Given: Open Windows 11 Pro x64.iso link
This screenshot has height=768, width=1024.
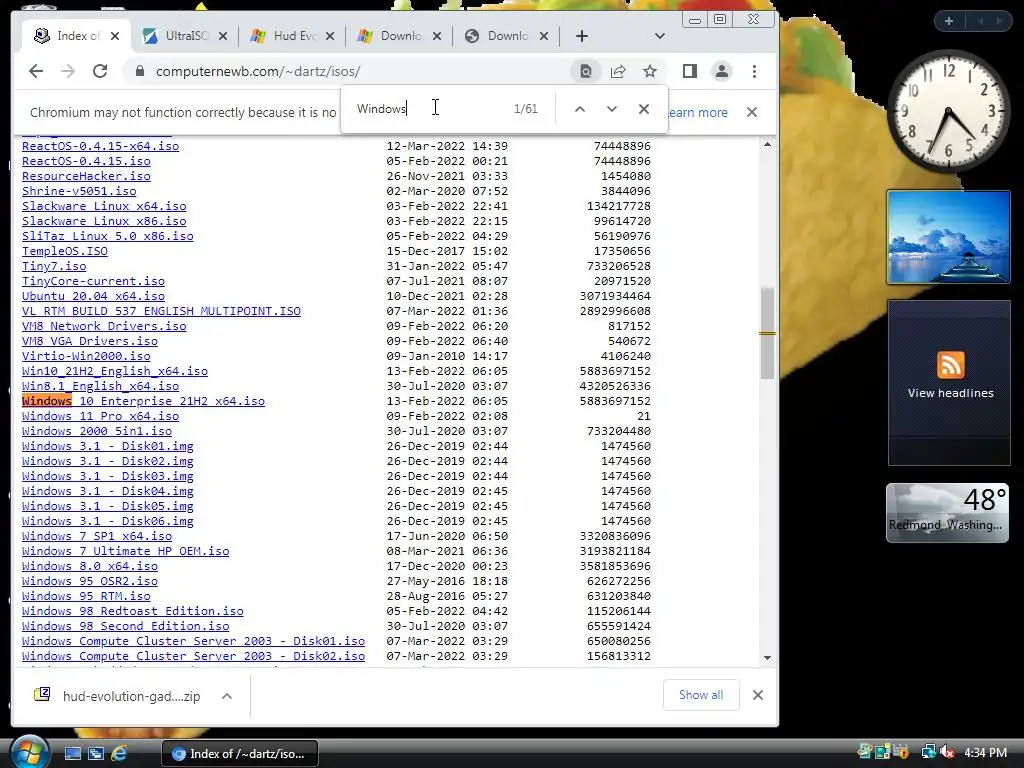Looking at the screenshot, I should 100,416.
